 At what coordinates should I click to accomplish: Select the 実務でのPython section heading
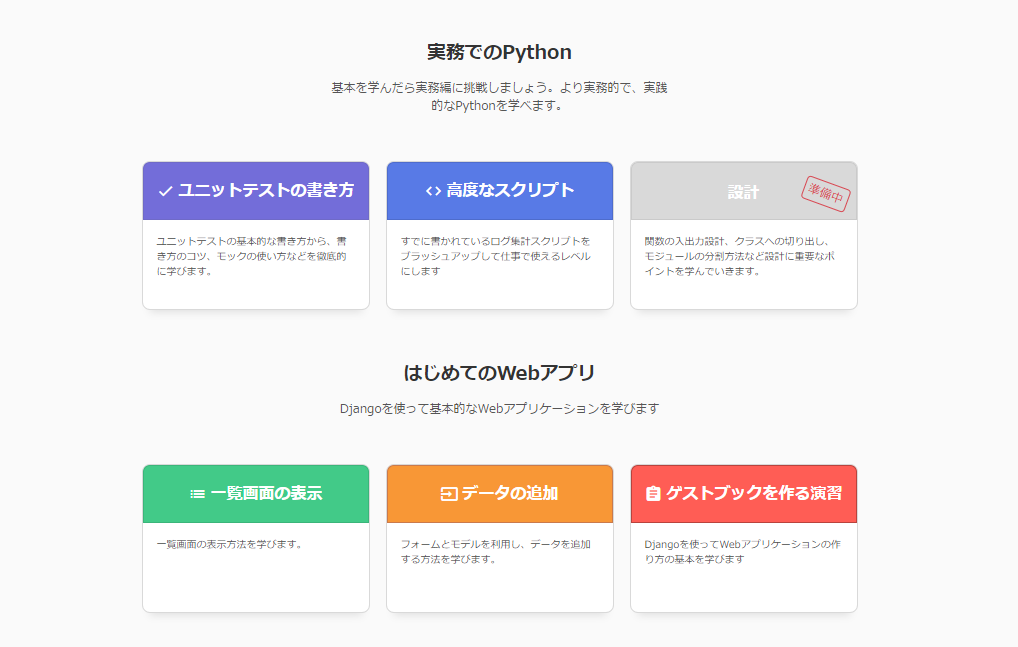click(x=499, y=52)
